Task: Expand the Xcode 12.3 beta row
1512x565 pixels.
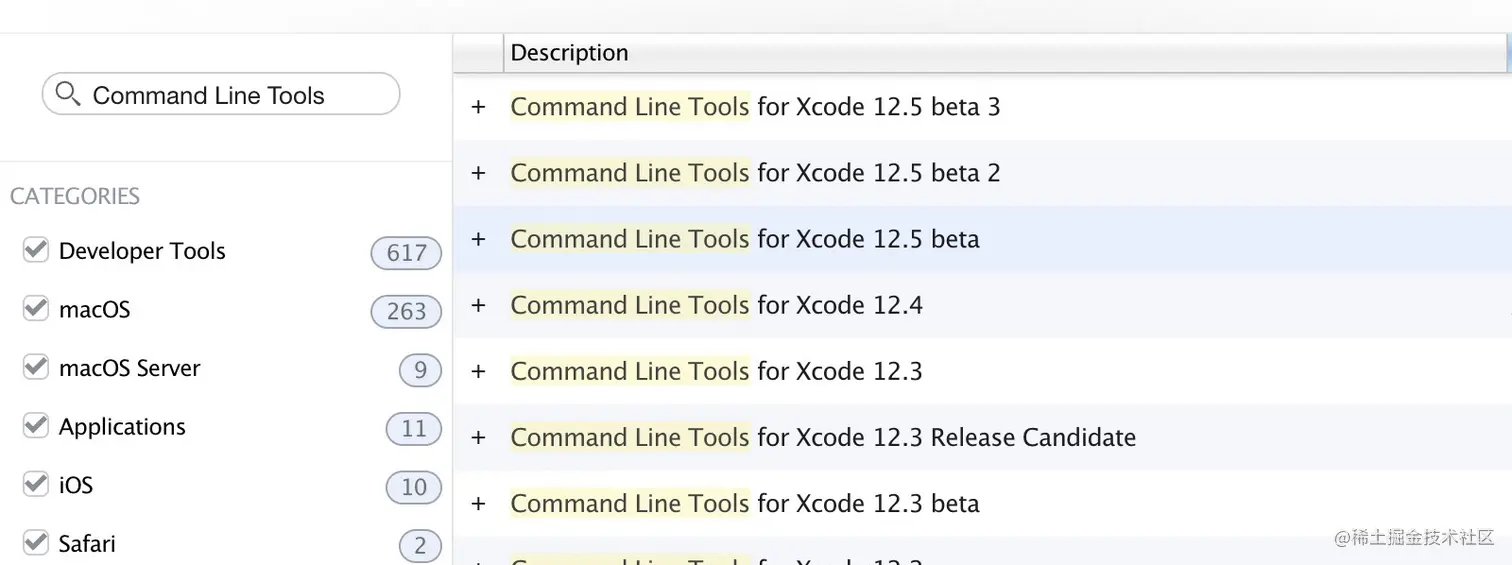Action: coord(478,503)
